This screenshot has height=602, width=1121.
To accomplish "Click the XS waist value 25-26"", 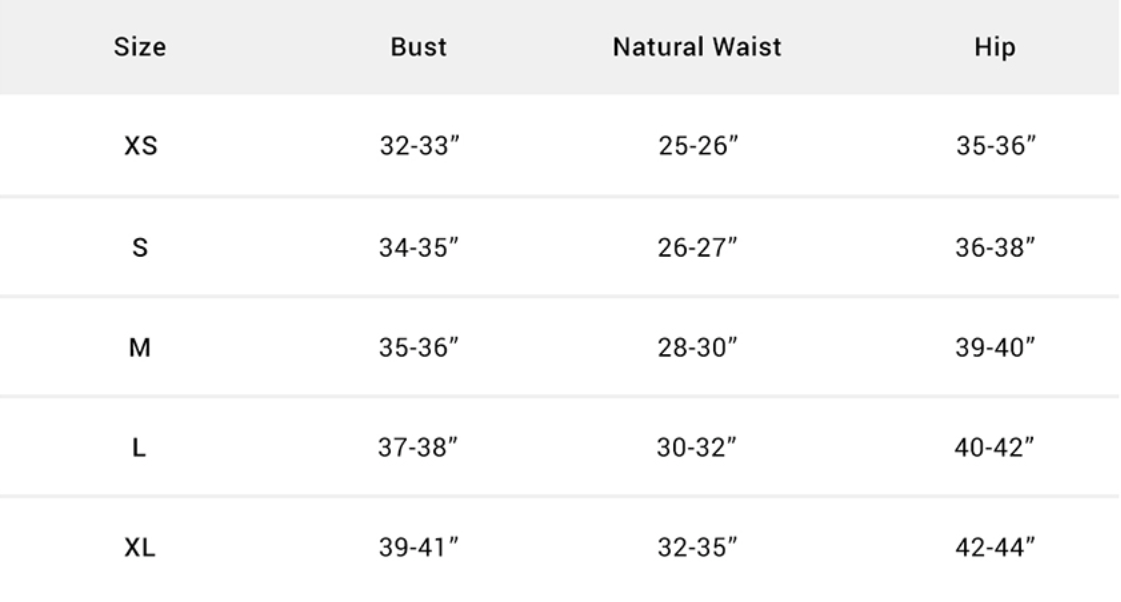I will (x=698, y=148).
